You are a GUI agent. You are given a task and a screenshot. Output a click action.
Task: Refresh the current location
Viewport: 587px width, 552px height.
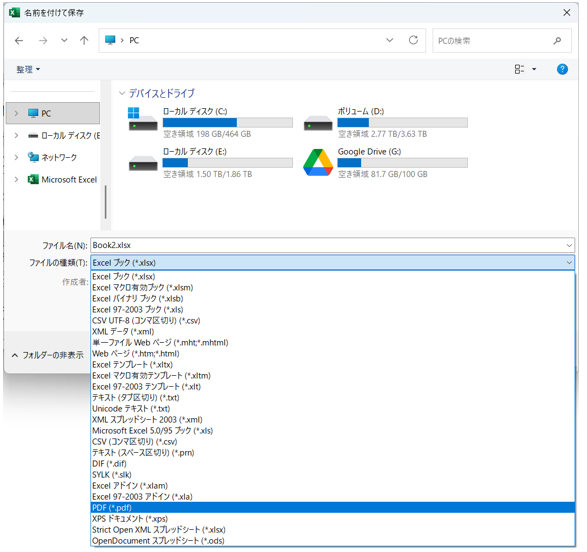[x=413, y=40]
